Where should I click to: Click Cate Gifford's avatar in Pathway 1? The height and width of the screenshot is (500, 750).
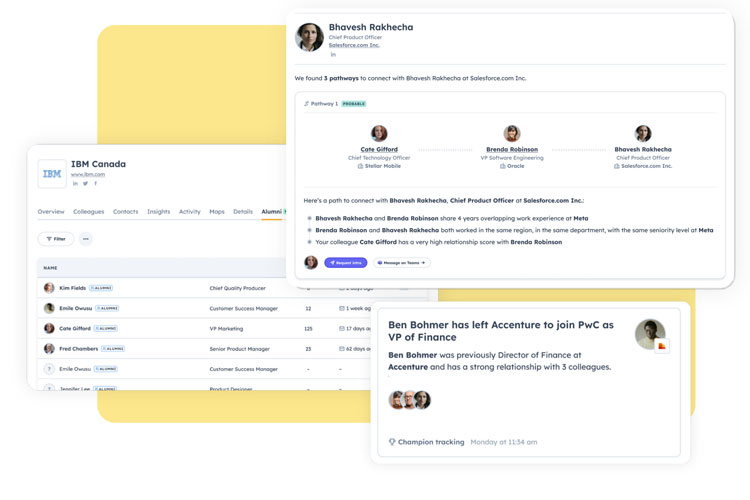click(x=379, y=133)
